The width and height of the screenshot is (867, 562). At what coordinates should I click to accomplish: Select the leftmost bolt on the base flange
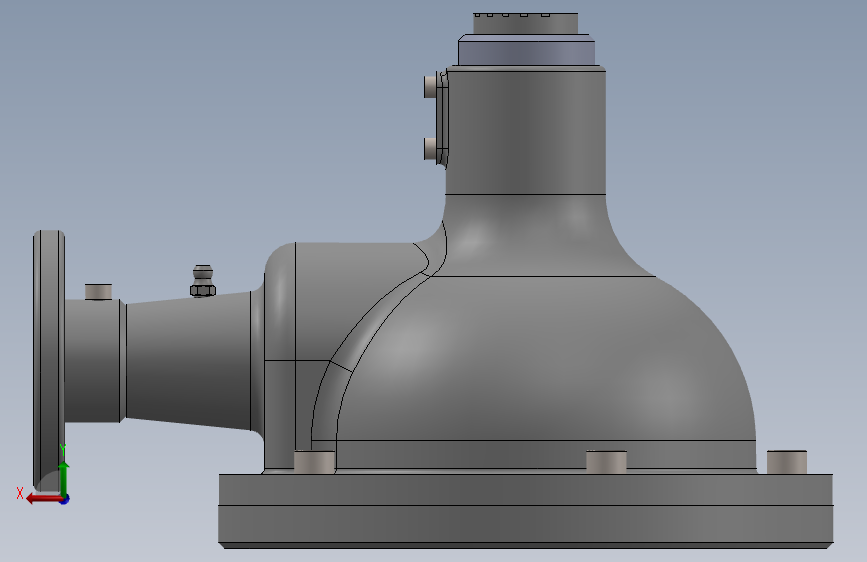(314, 462)
